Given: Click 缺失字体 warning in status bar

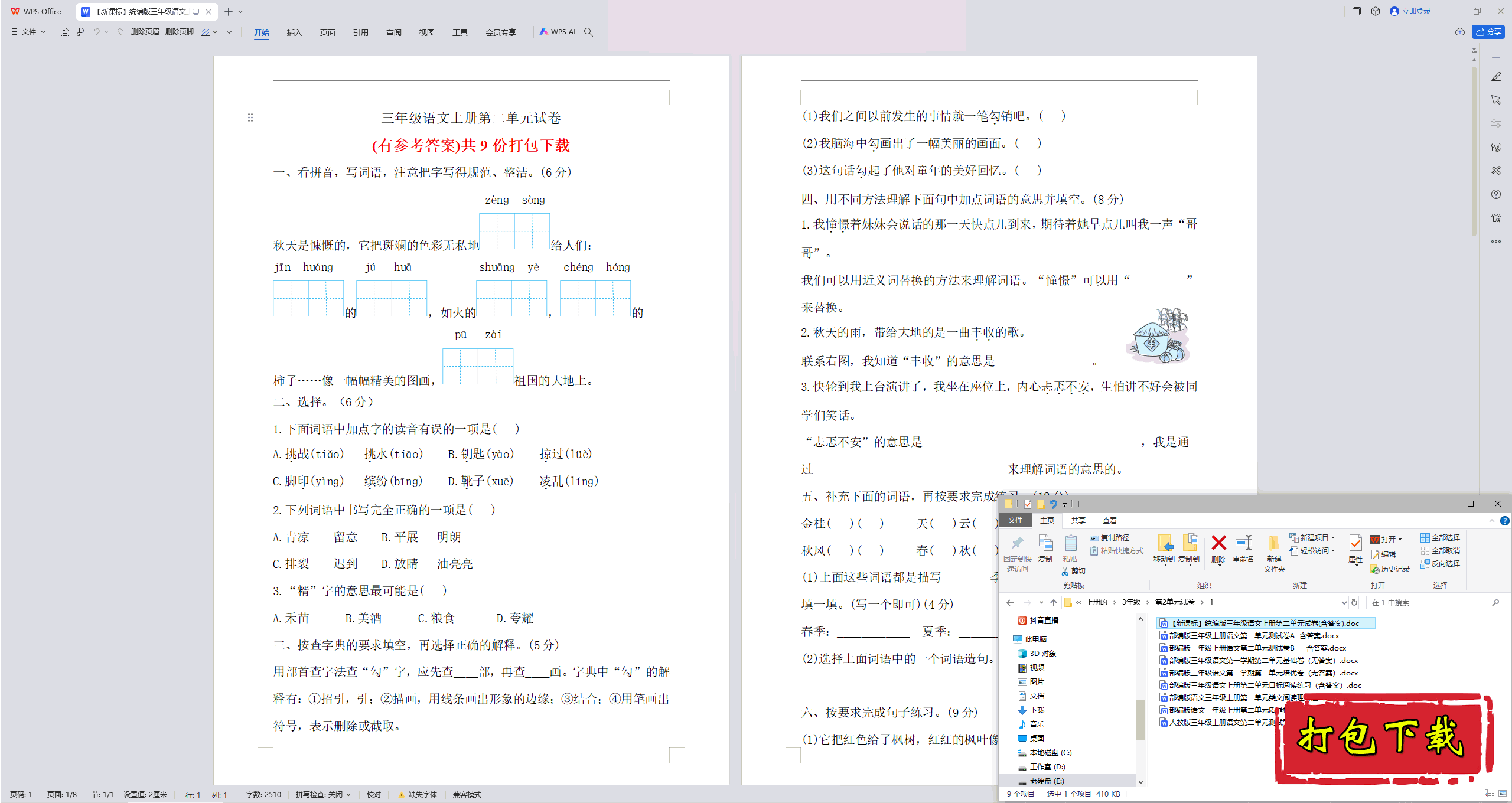Looking at the screenshot, I should (x=418, y=795).
